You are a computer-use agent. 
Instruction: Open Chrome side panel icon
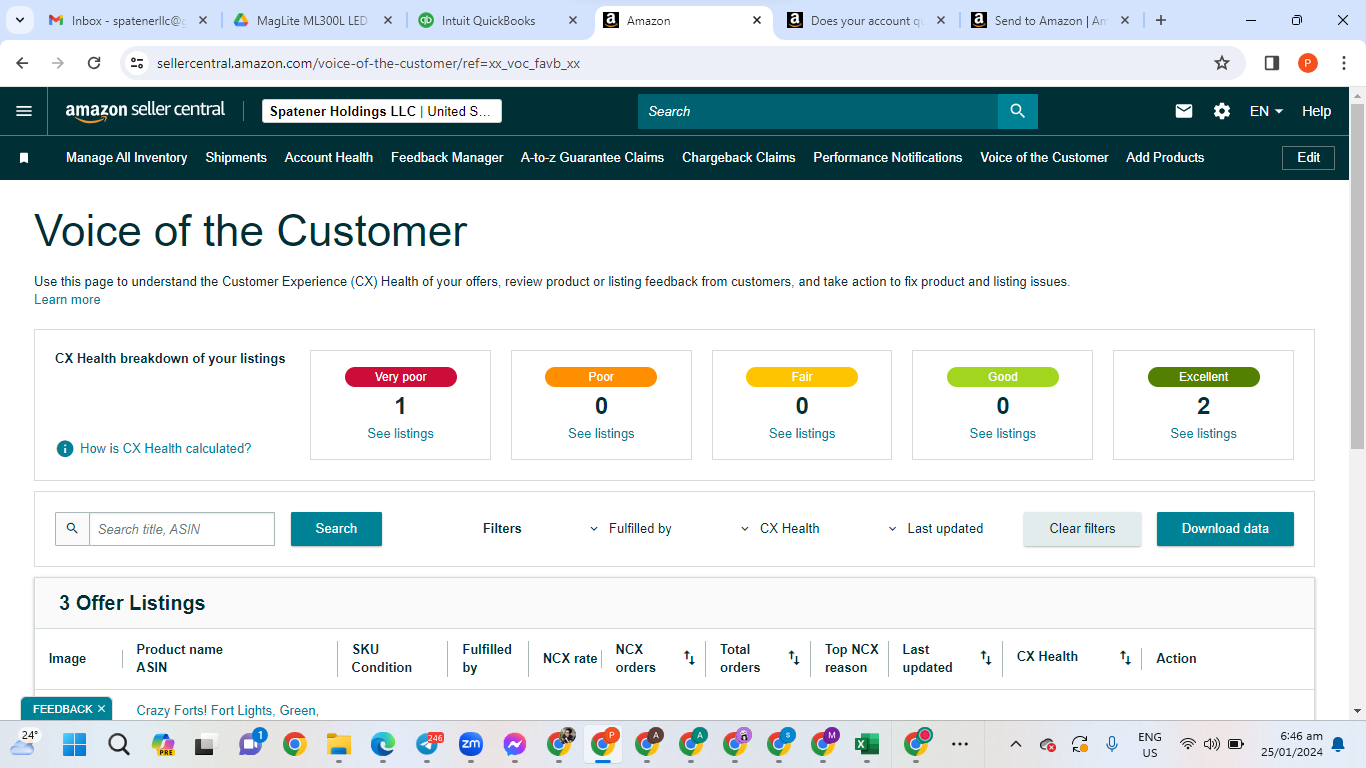click(1272, 63)
